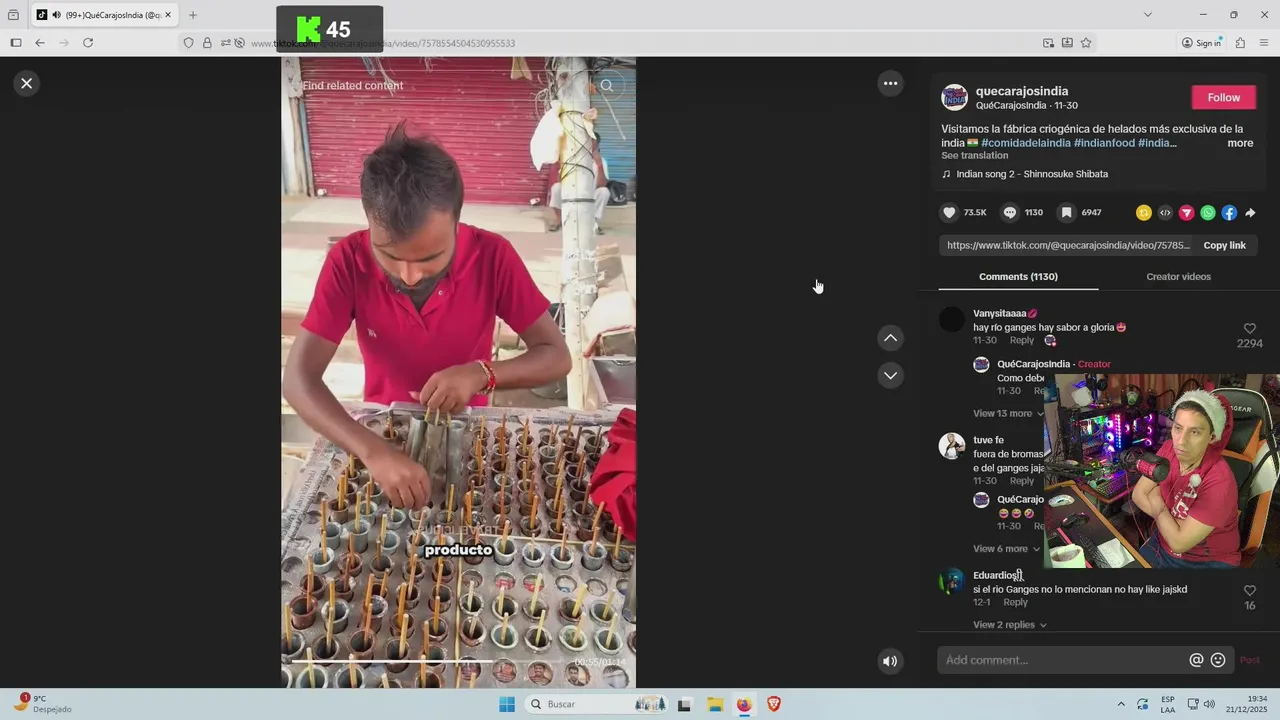Image resolution: width=1280 pixels, height=720 pixels.
Task: Show hidden system tray icons
Action: (x=1120, y=704)
